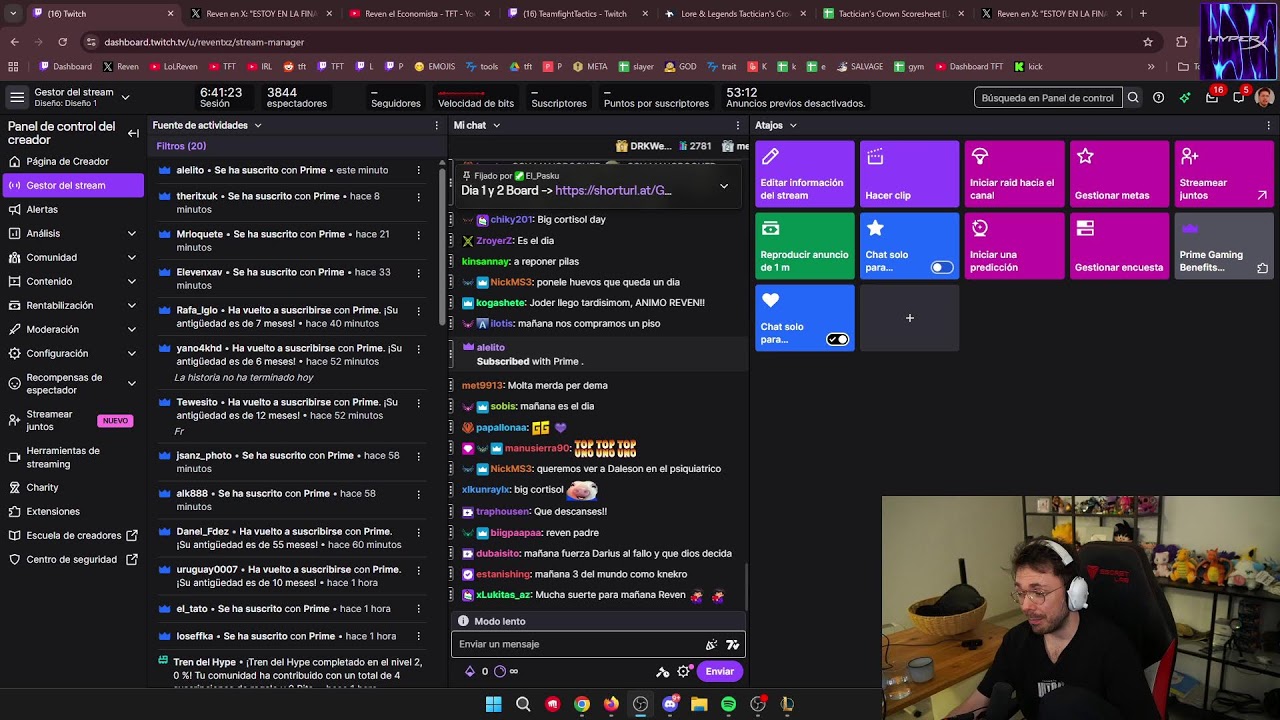Open Página de Creador in sidebar
This screenshot has width=1280, height=720.
click(x=73, y=161)
